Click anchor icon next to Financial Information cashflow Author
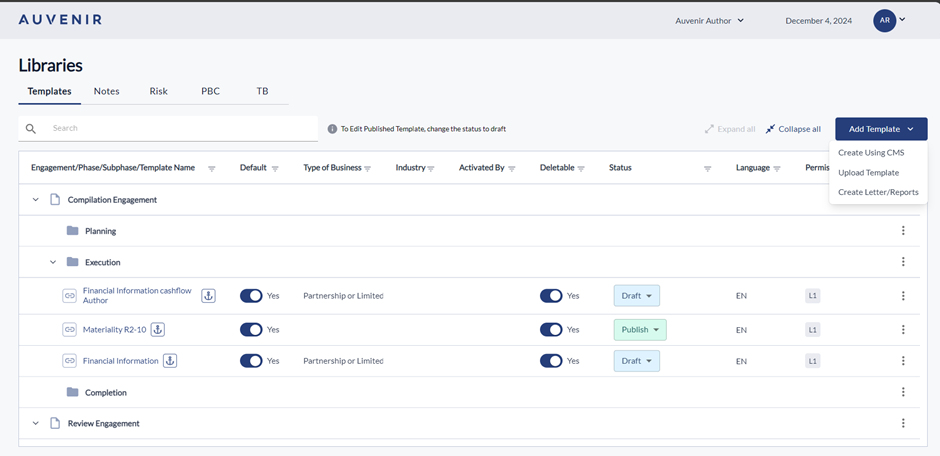Image resolution: width=940 pixels, height=456 pixels. pyautogui.click(x=208, y=295)
